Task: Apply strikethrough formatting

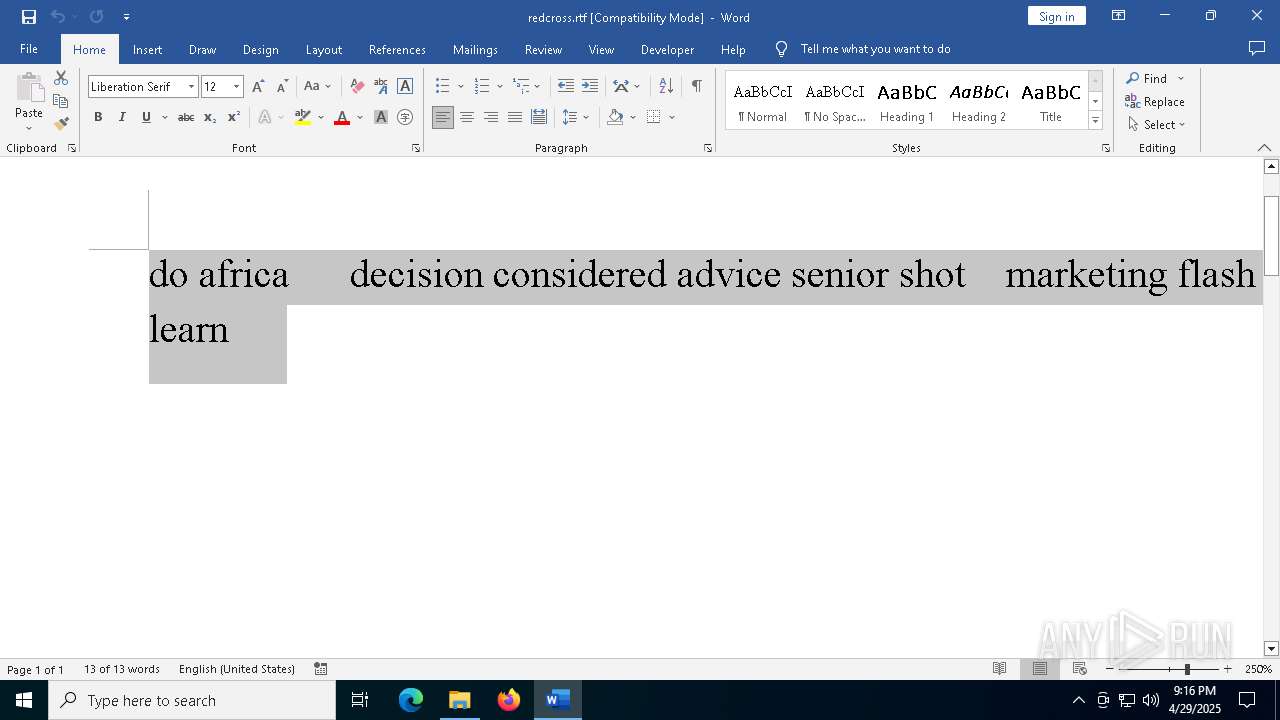Action: 185,118
